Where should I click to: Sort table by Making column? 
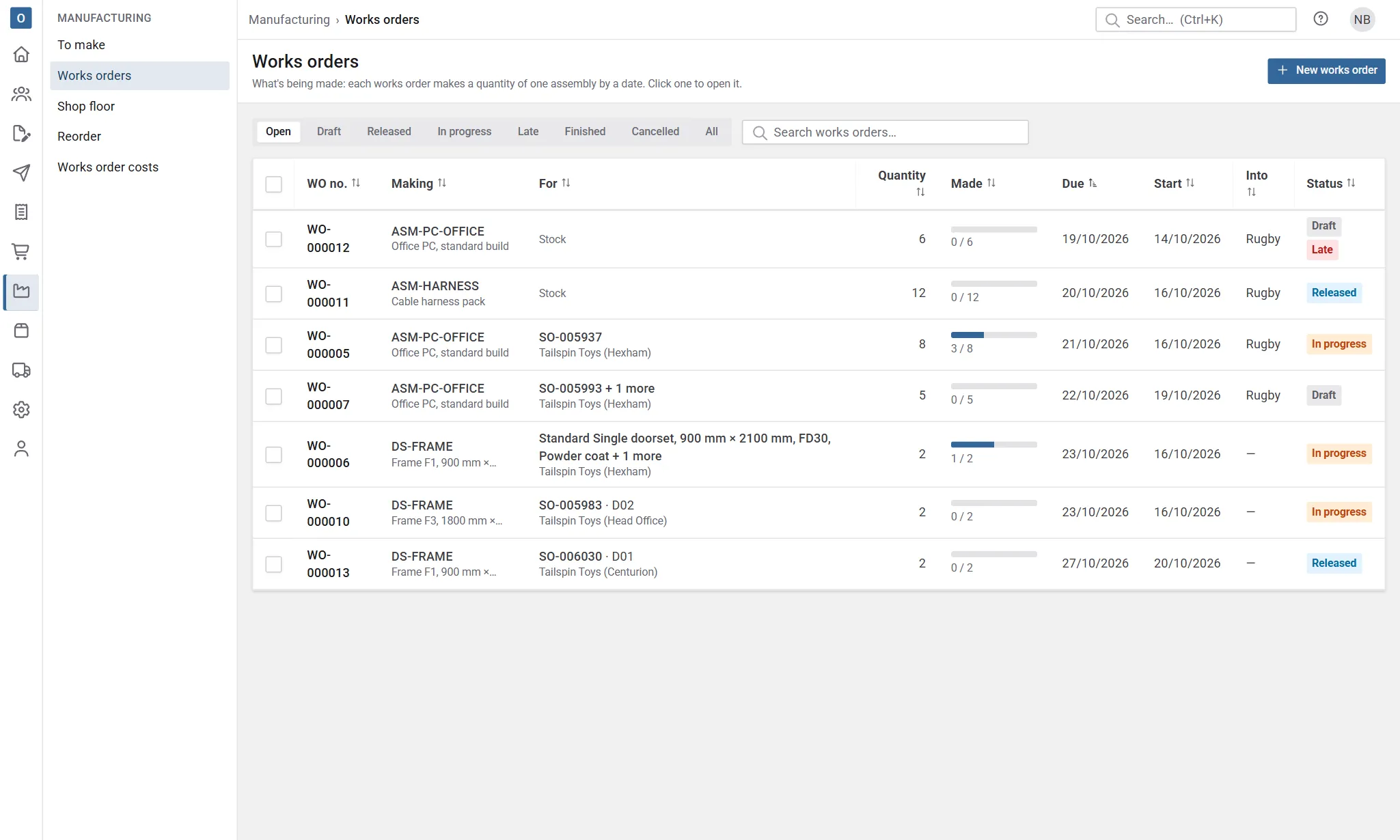point(418,183)
